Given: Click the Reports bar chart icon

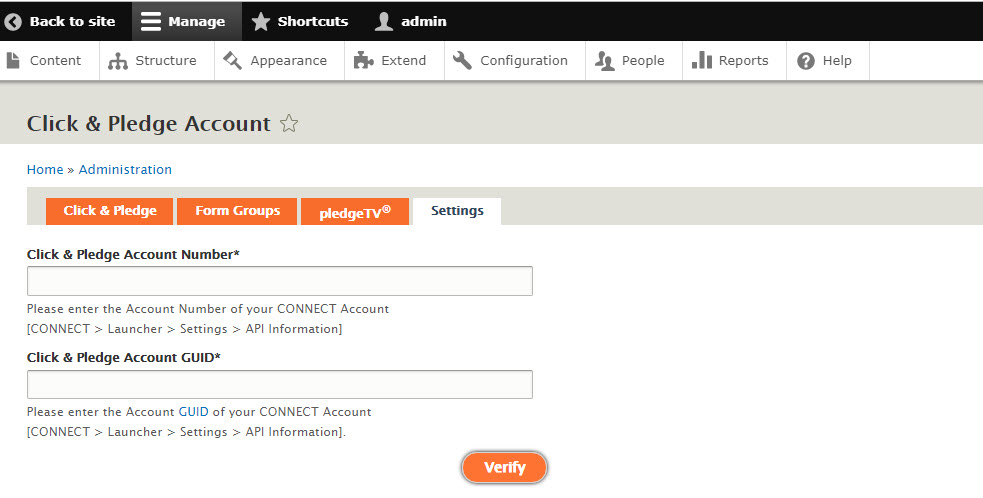Looking at the screenshot, I should tap(702, 60).
